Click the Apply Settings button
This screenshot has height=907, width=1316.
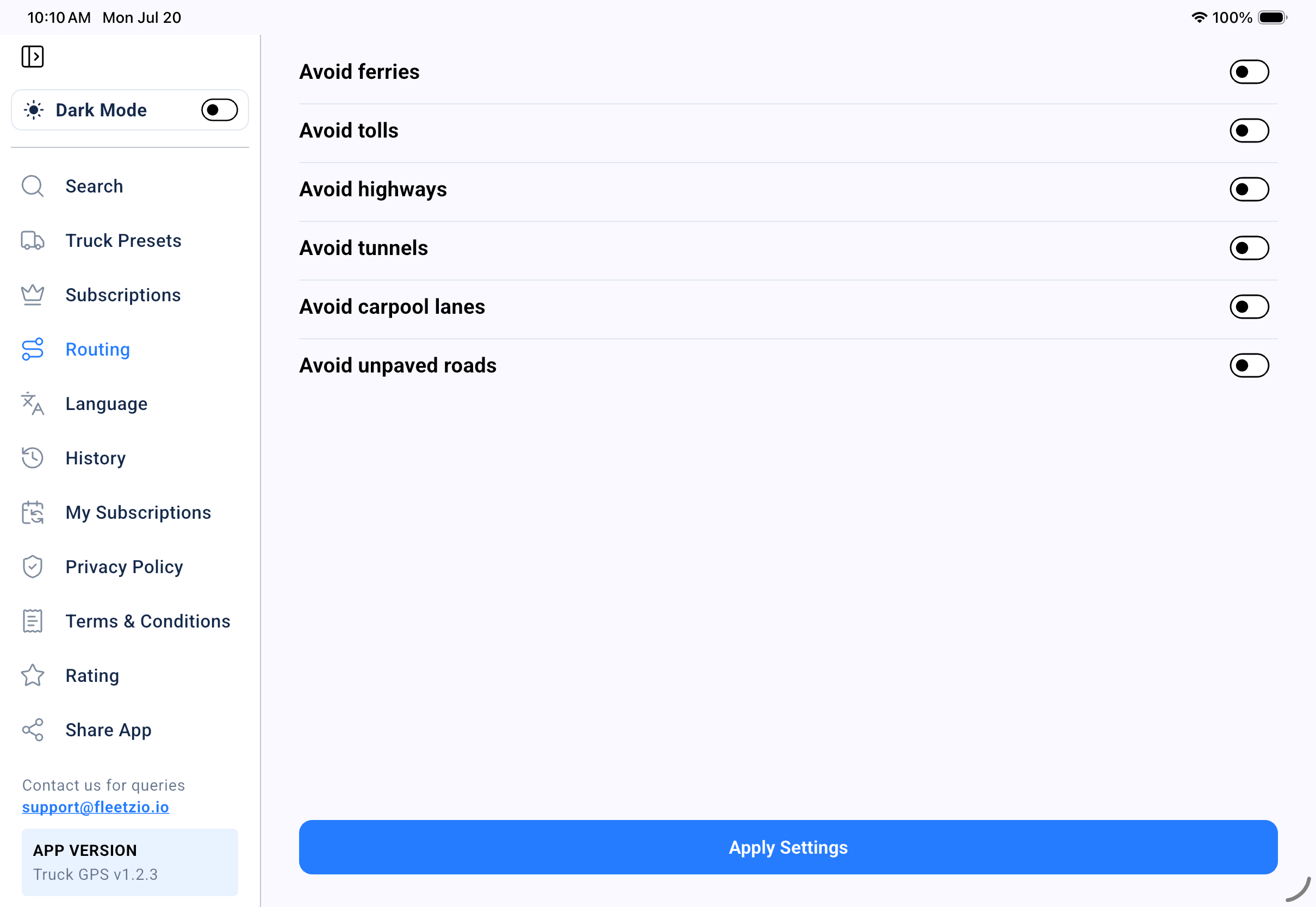coord(788,847)
